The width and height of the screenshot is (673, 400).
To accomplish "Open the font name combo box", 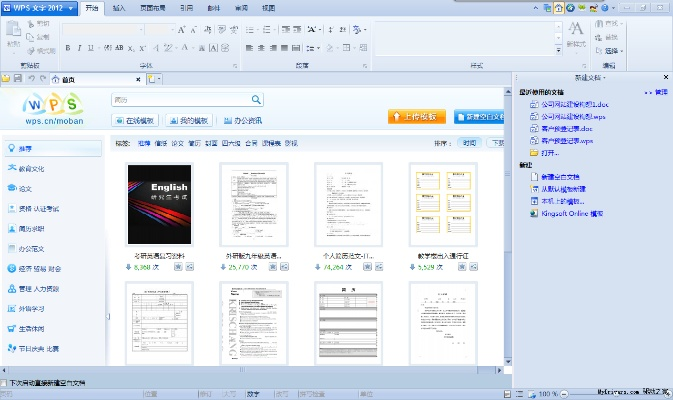I will [103, 30].
